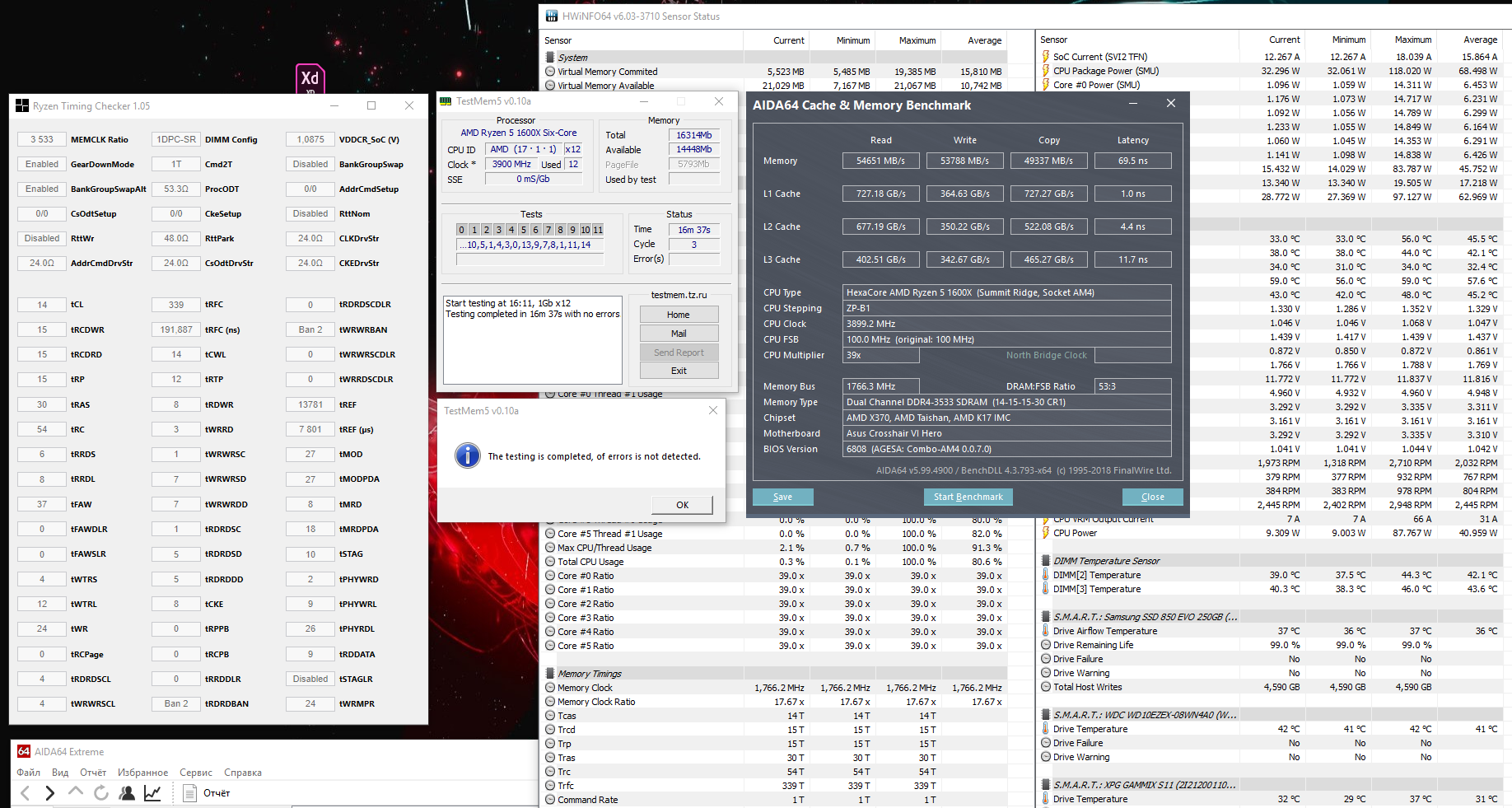Screen dimensions: 1512x808
Task: Click the Ryzen Timing Checker title icon
Action: [x=22, y=106]
